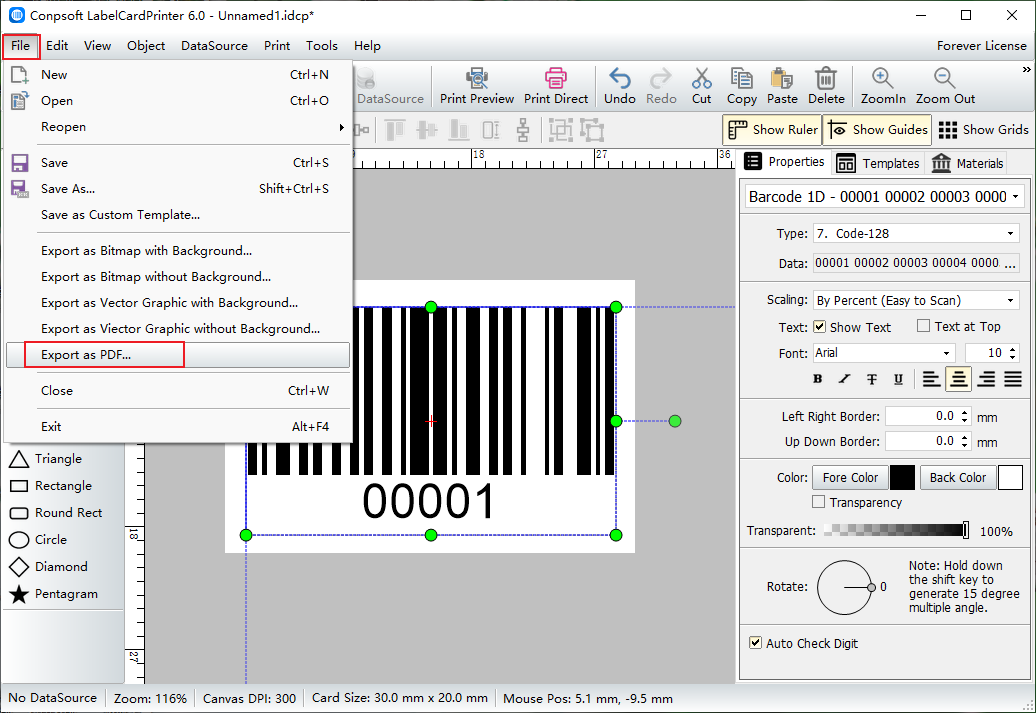Viewport: 1036px width, 713px height.
Task: Cut the selected barcode object
Action: [x=702, y=86]
